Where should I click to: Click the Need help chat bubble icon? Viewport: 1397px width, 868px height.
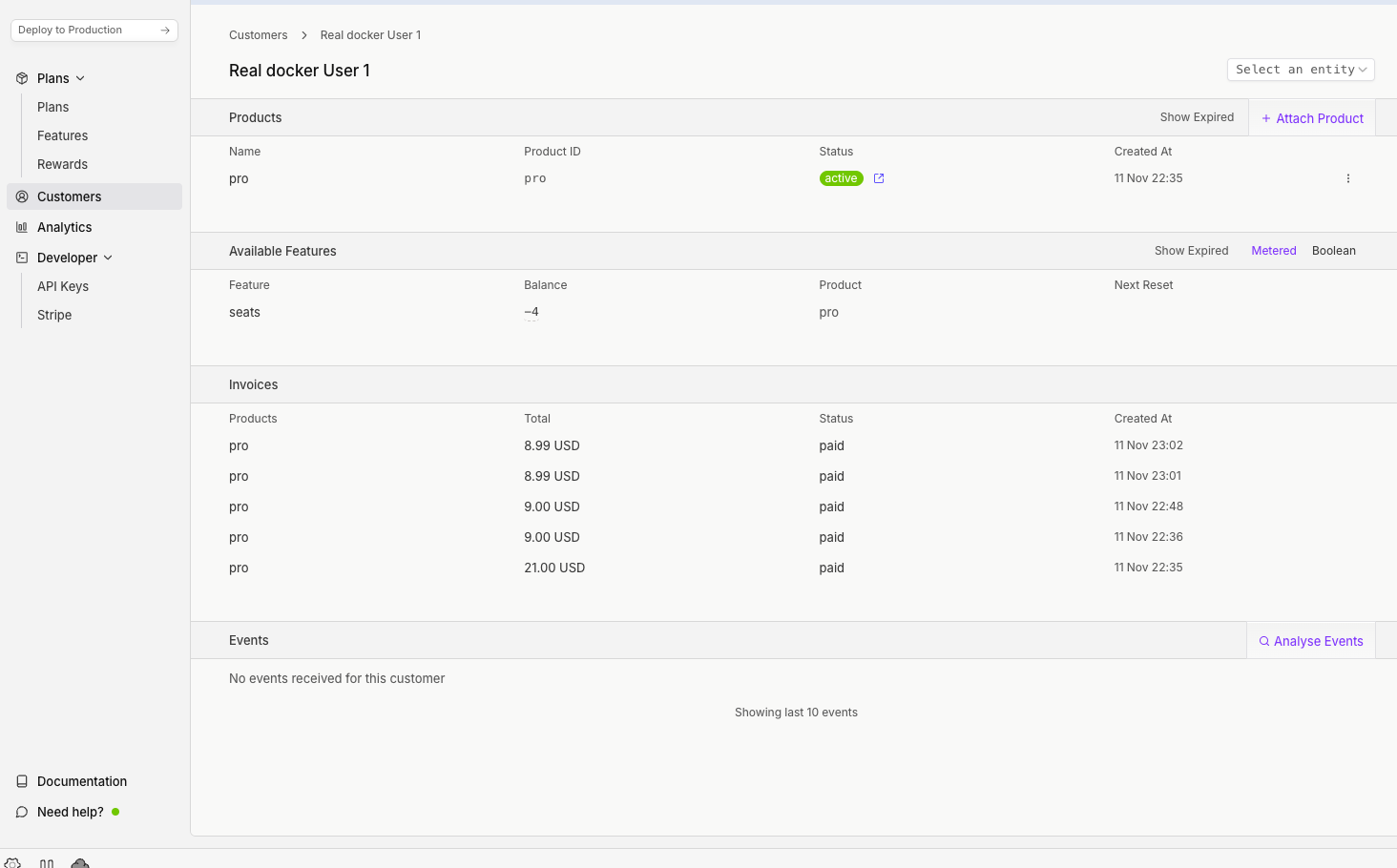click(22, 812)
